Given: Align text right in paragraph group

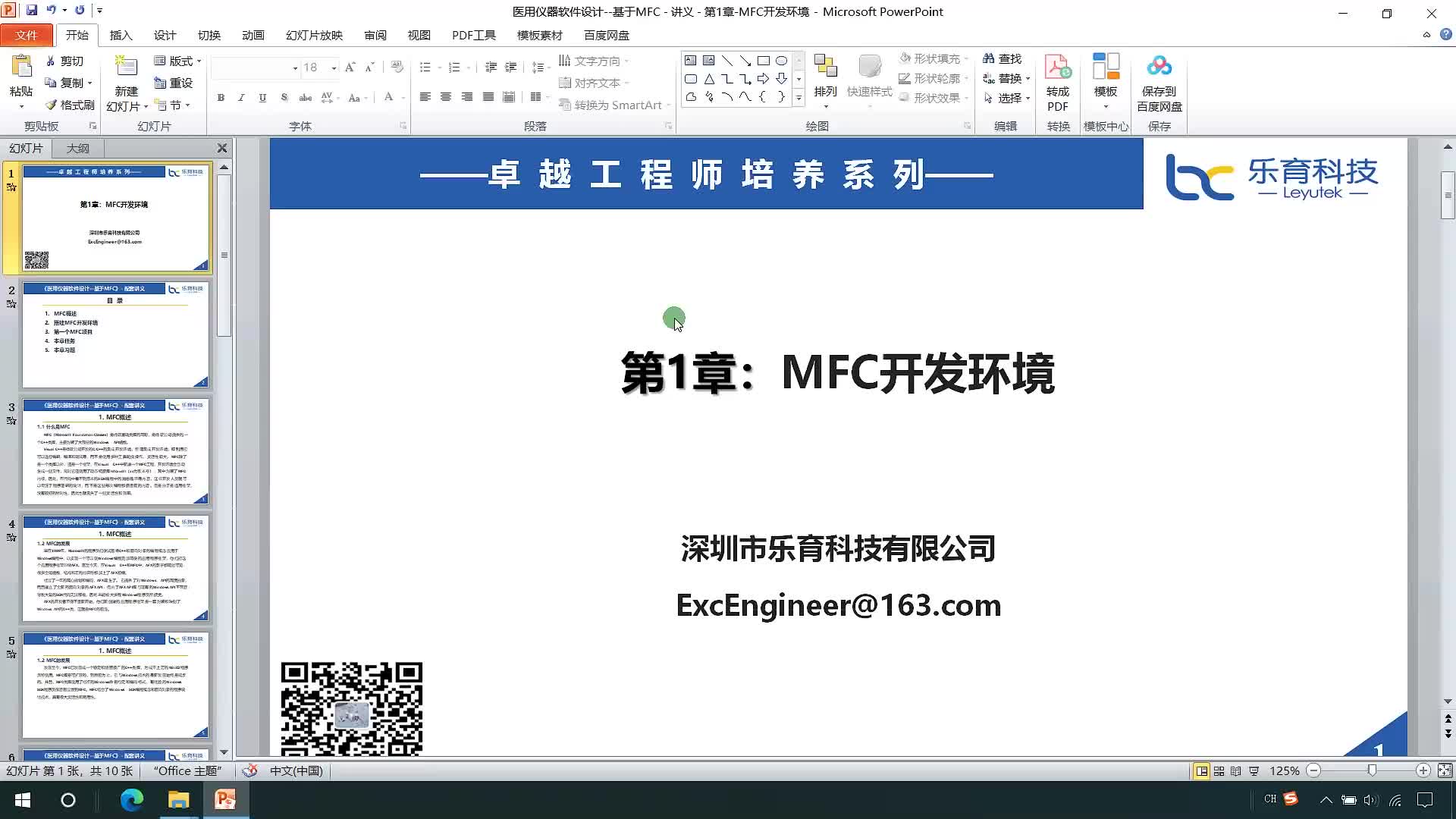Looking at the screenshot, I should click(x=467, y=97).
